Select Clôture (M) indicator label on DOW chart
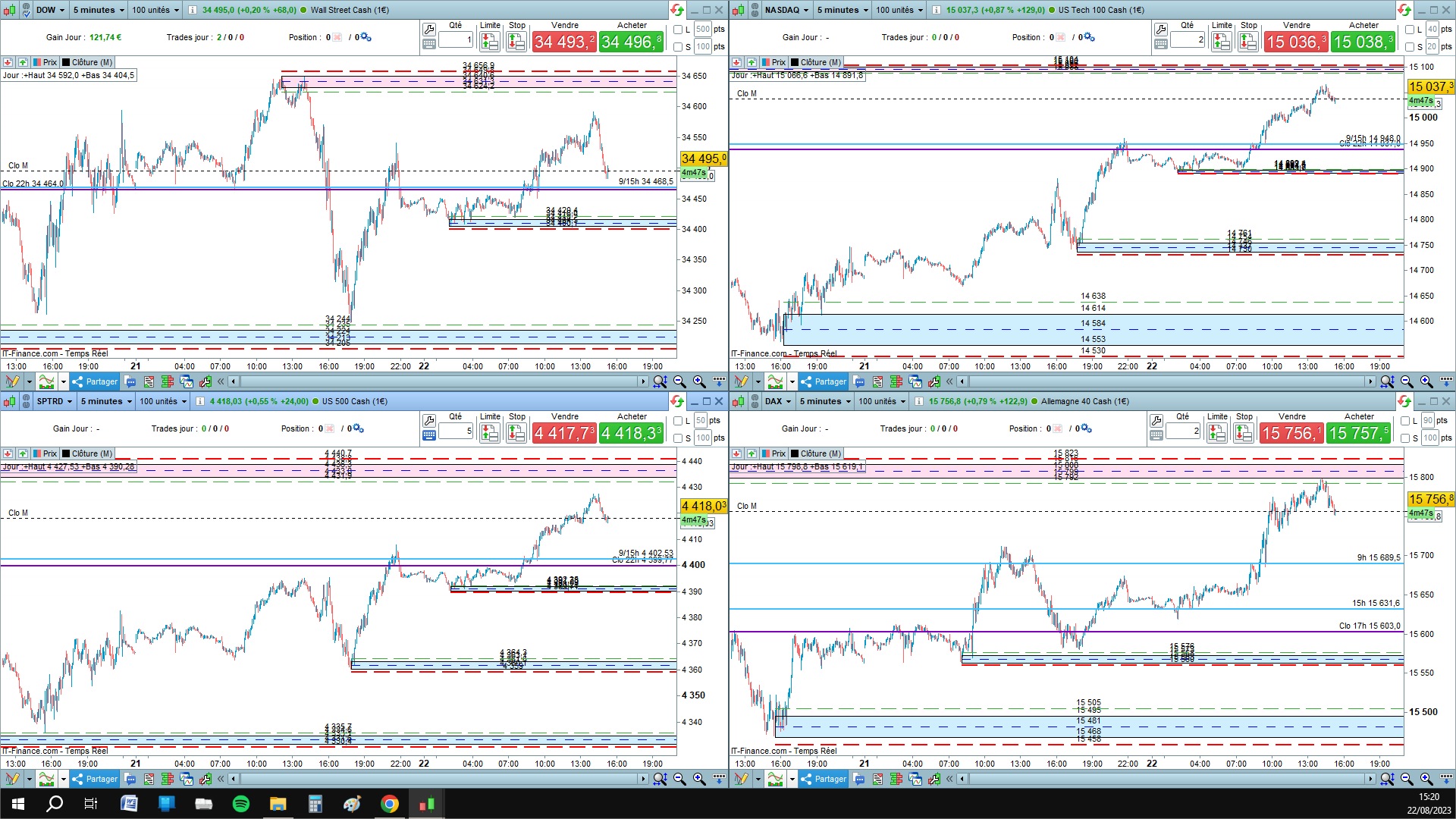The width and height of the screenshot is (1456, 819). coord(87,62)
